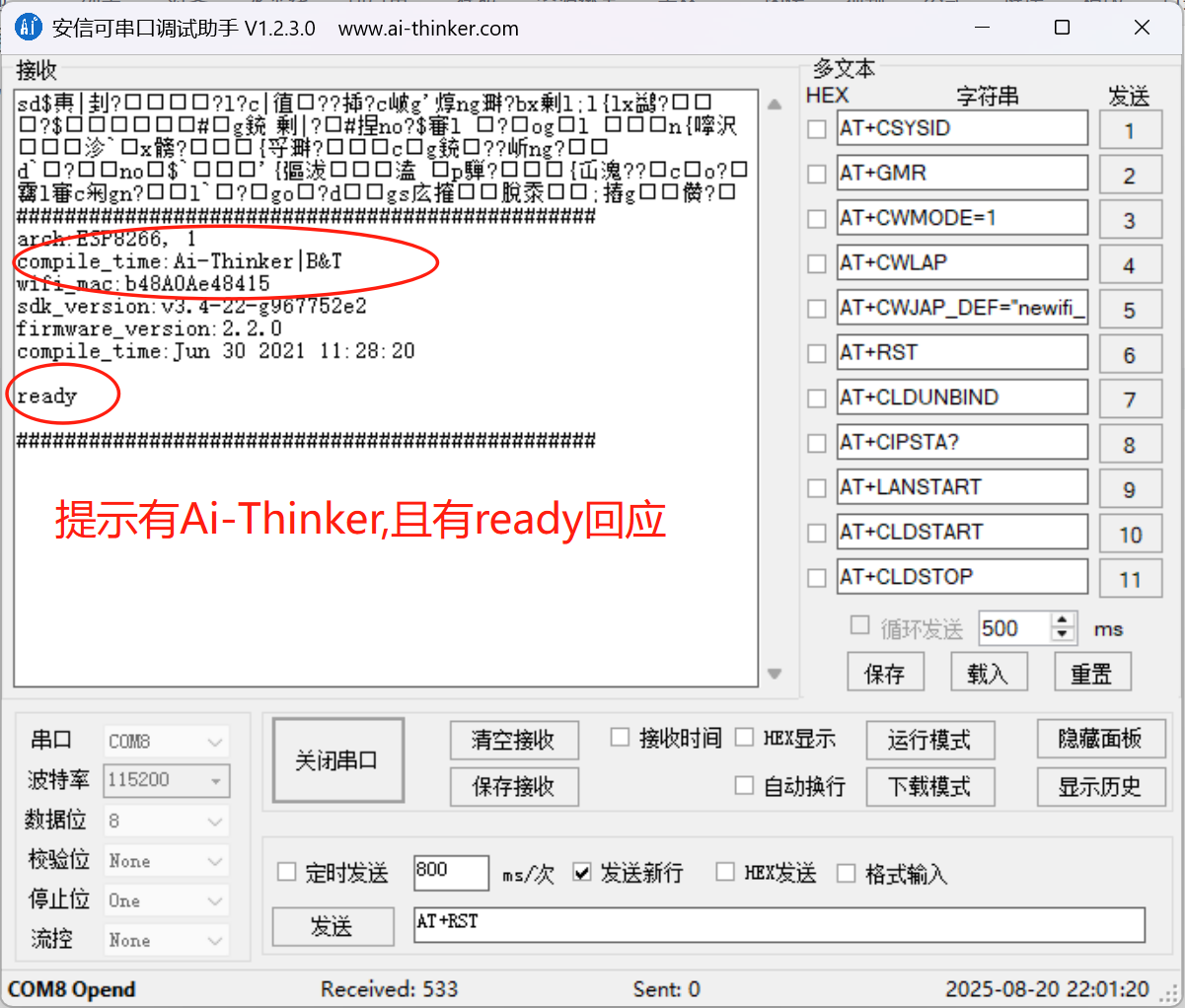
Task: Enable the 接收时间 checkbox
Action: point(620,738)
